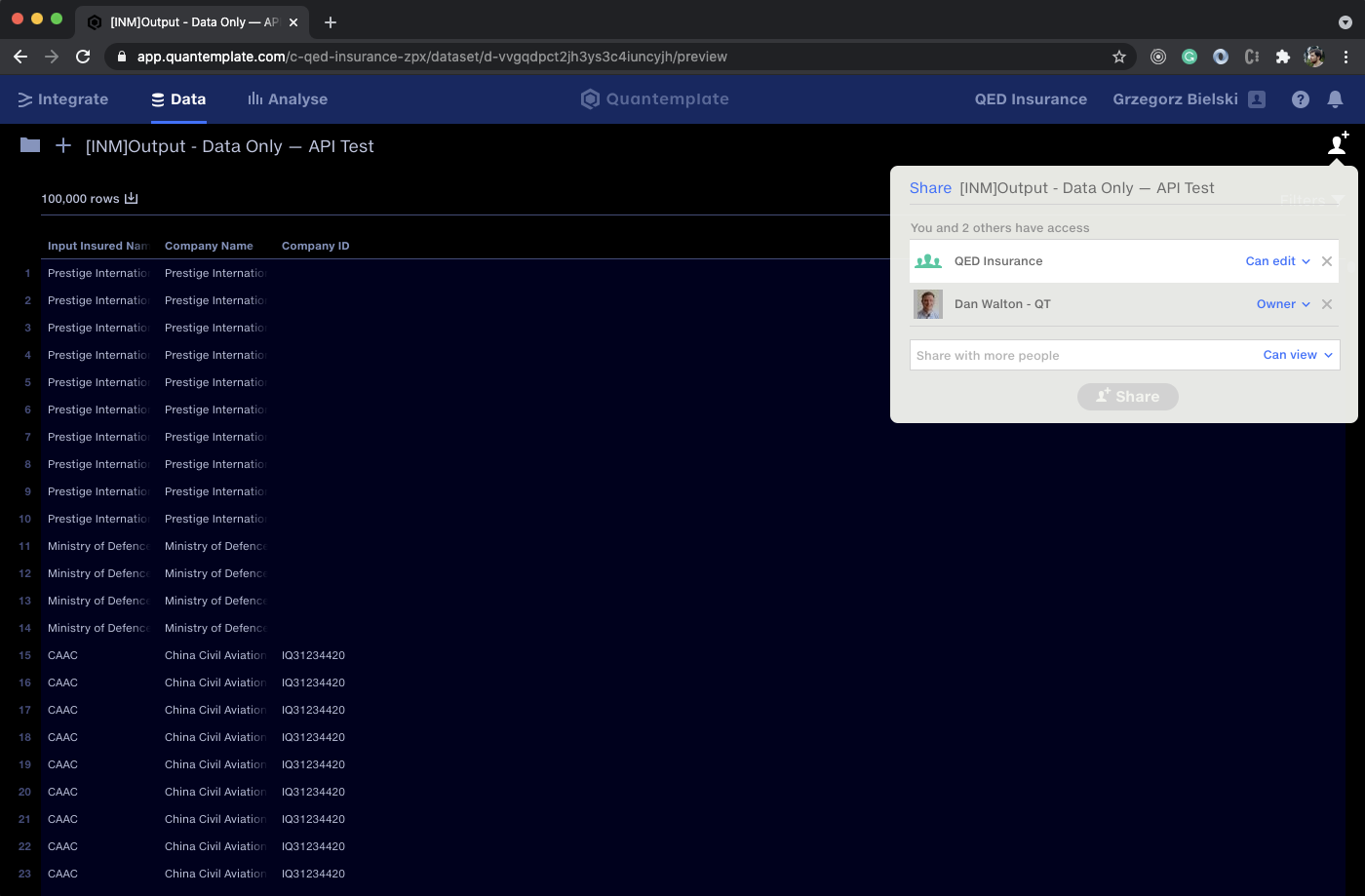The image size is (1365, 896).
Task: Click the Share heading in the popup
Action: tap(930, 188)
